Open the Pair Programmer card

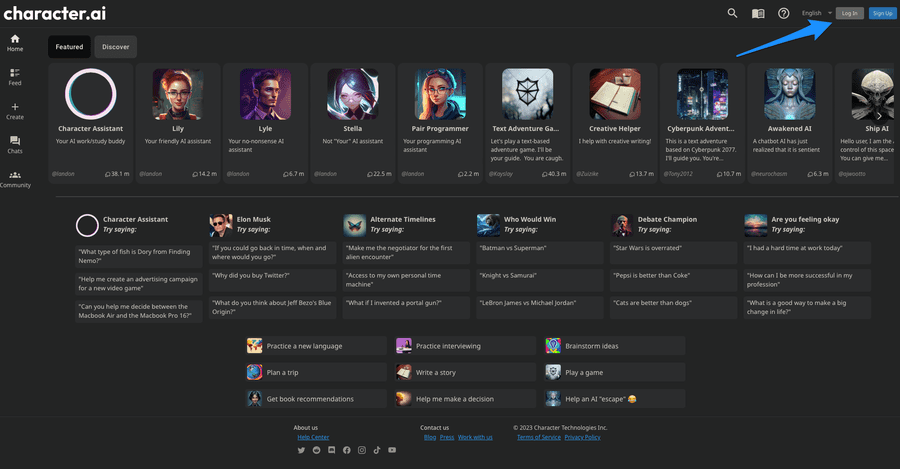point(440,123)
